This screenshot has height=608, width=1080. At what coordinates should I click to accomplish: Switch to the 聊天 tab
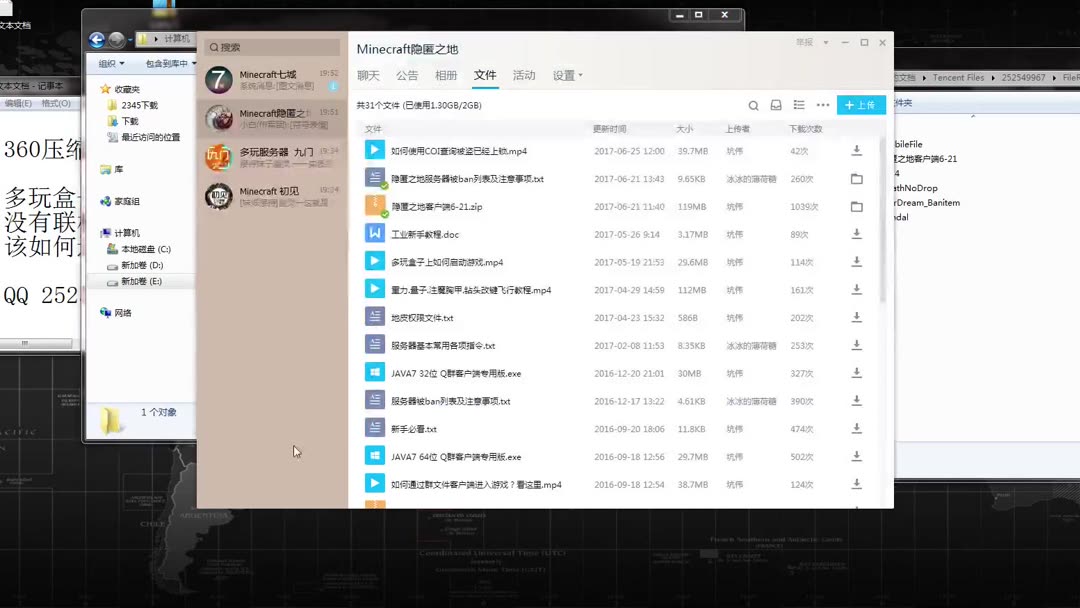[x=369, y=75]
